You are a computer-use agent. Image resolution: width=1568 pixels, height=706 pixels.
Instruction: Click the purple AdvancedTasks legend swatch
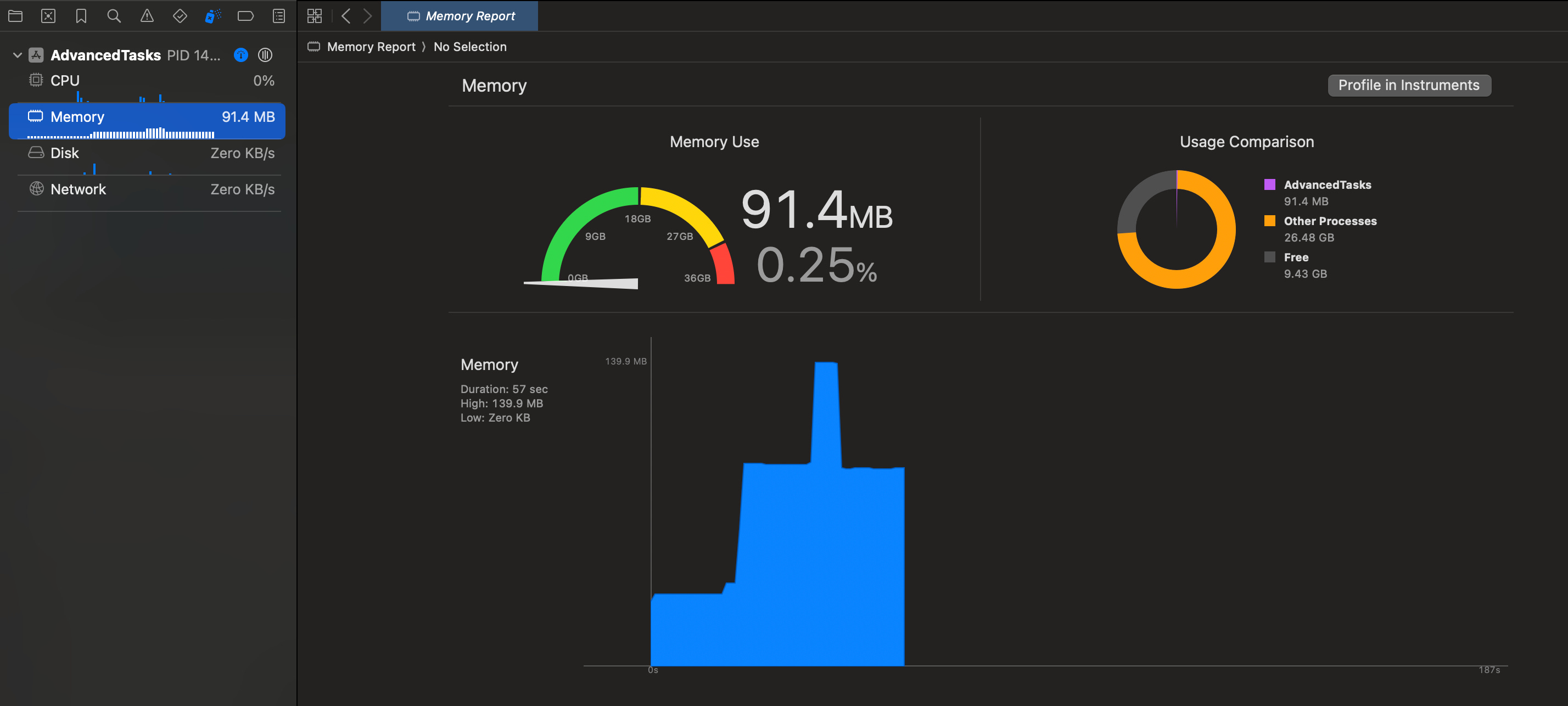pyautogui.click(x=1270, y=184)
